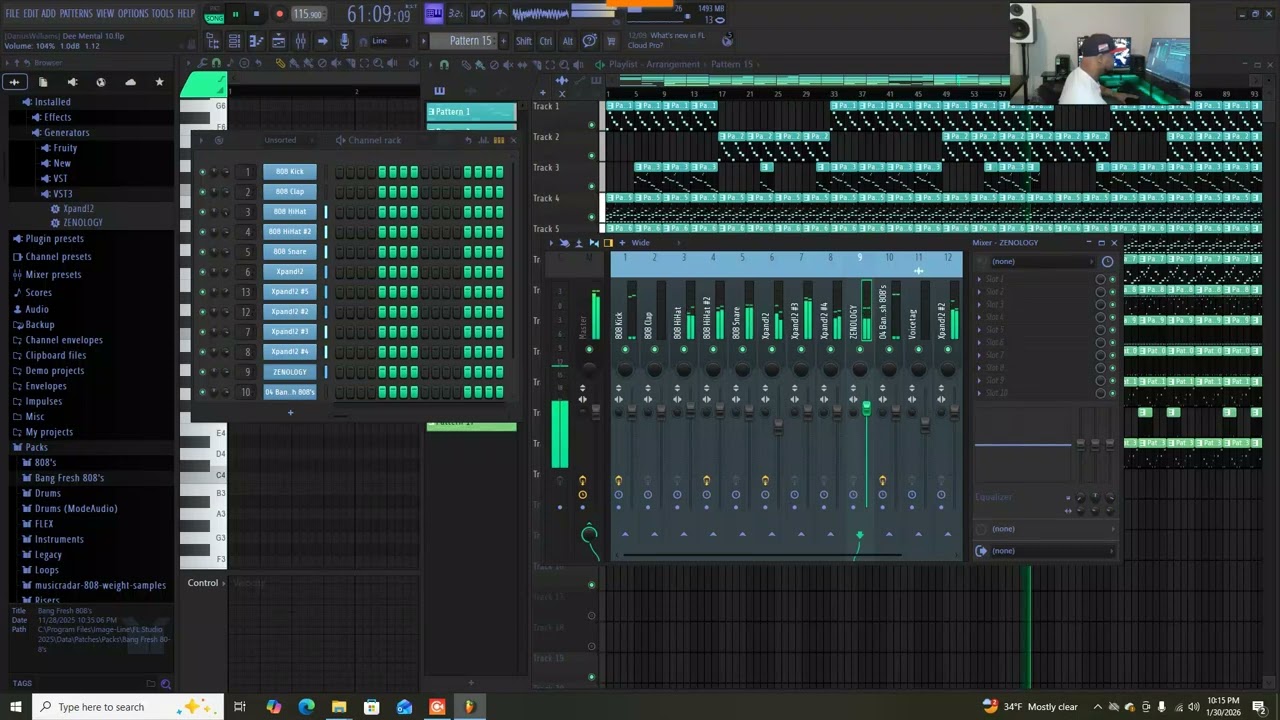Open the ADD menu
The height and width of the screenshot is (720, 1280).
click(x=48, y=13)
